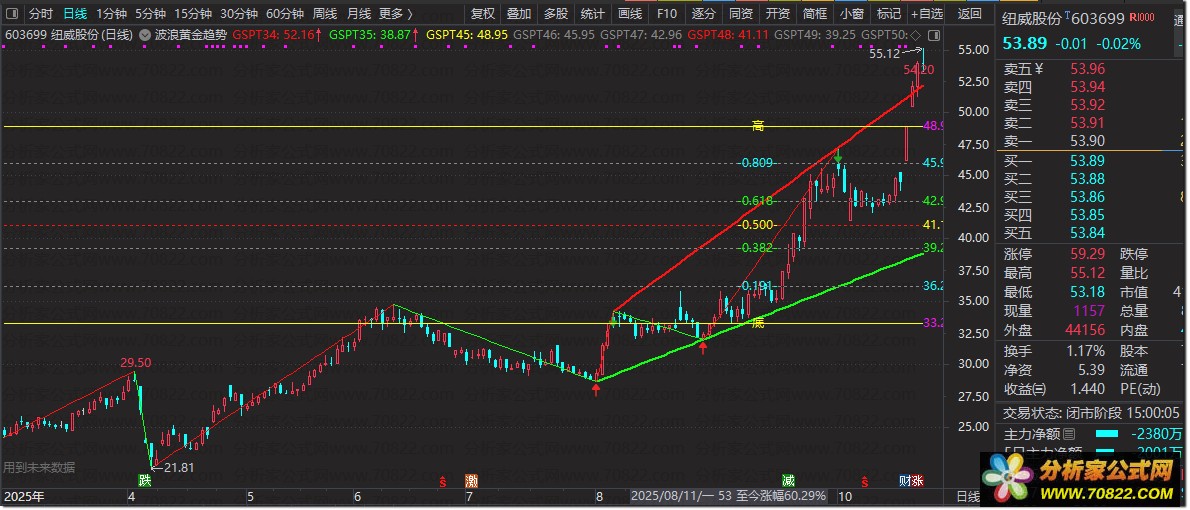Click the 外盘 value 44156

(1085, 331)
